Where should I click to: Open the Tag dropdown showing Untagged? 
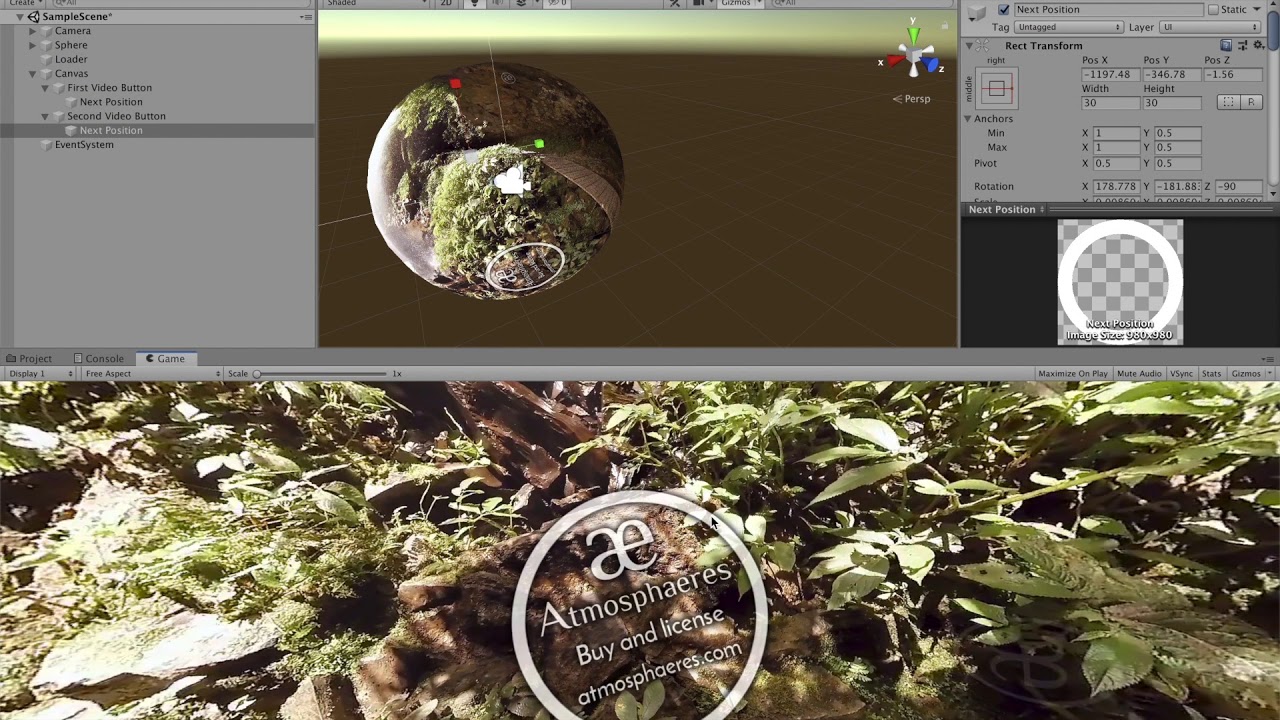(1070, 27)
